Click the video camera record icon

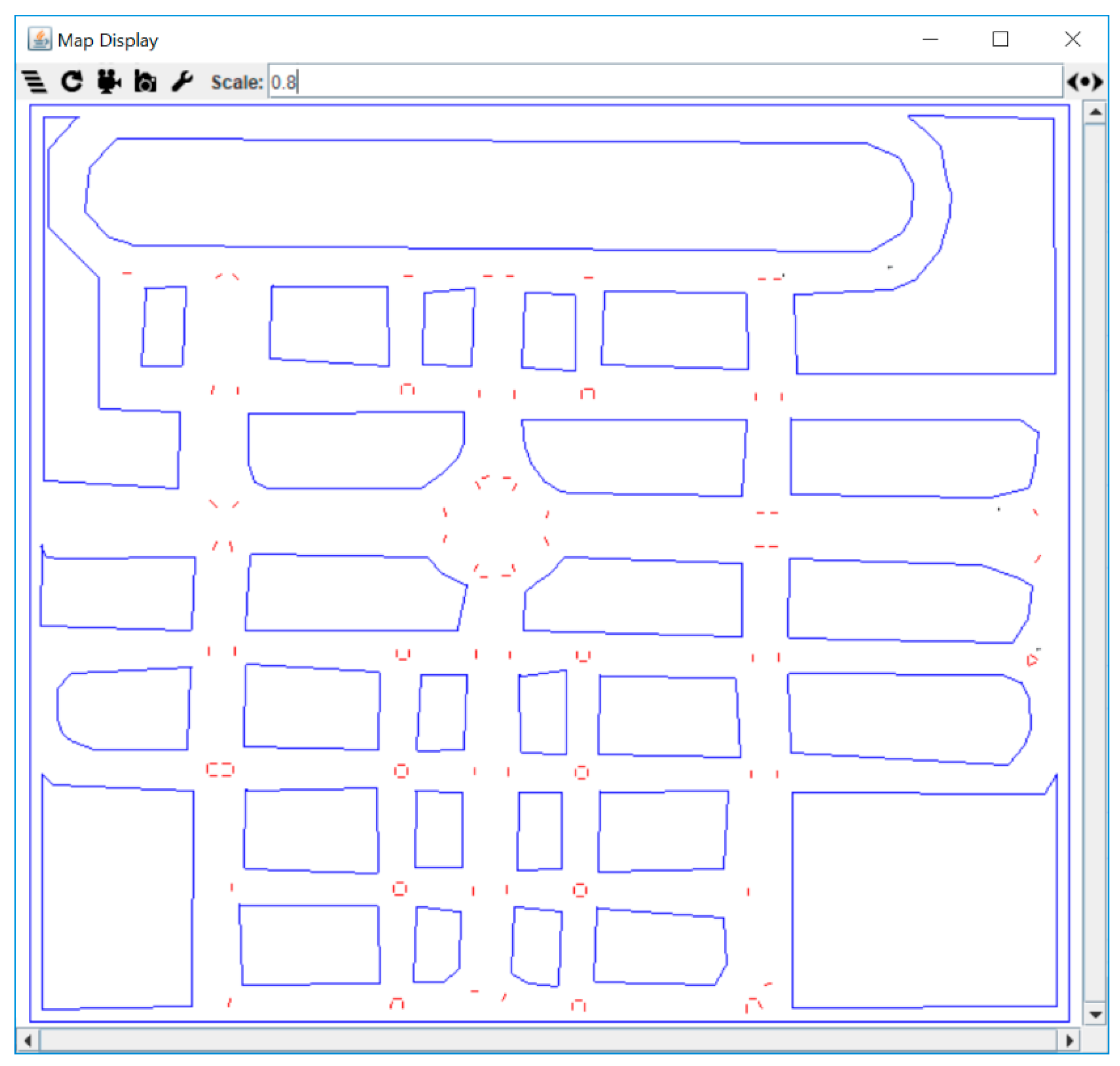pyautogui.click(x=108, y=82)
